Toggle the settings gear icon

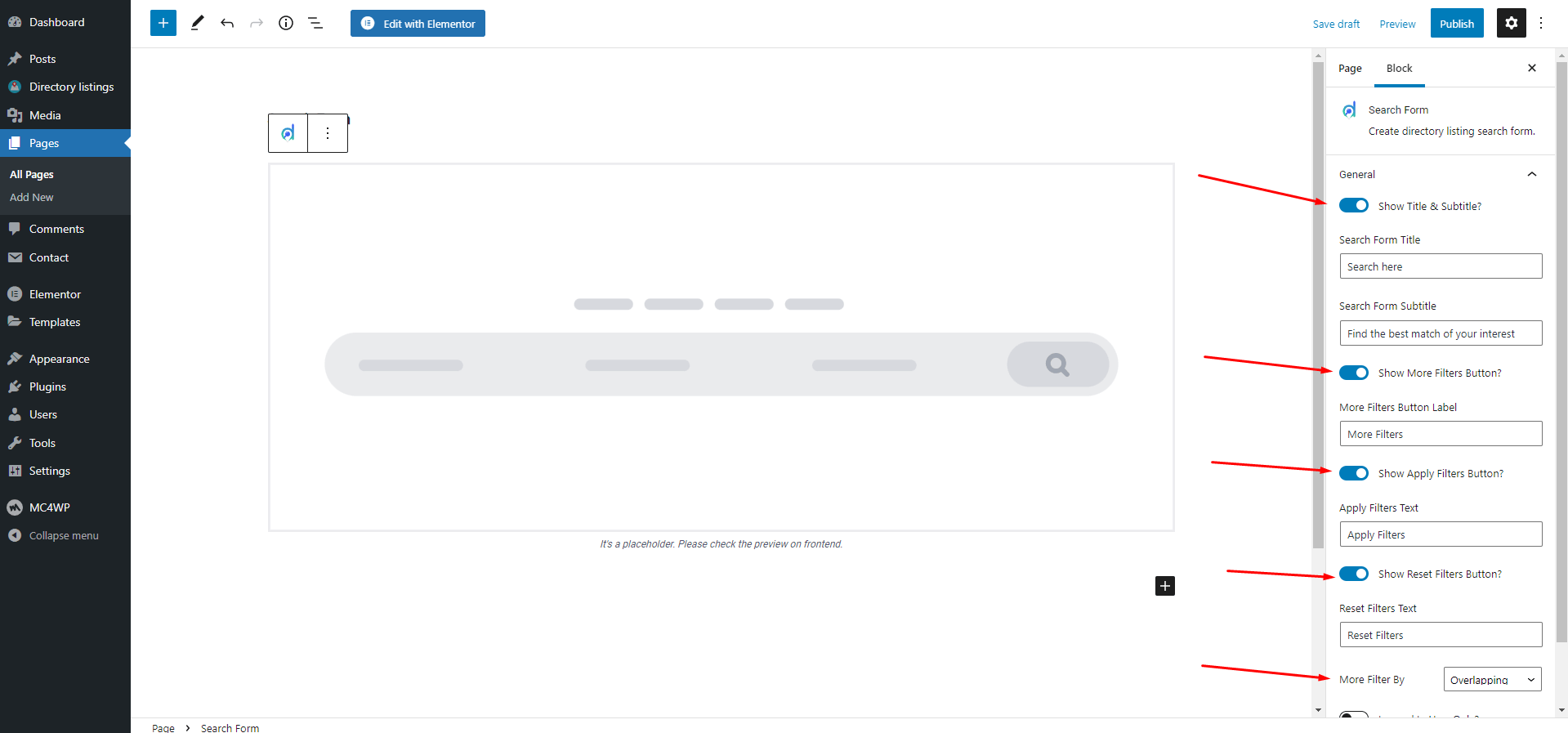(x=1511, y=23)
